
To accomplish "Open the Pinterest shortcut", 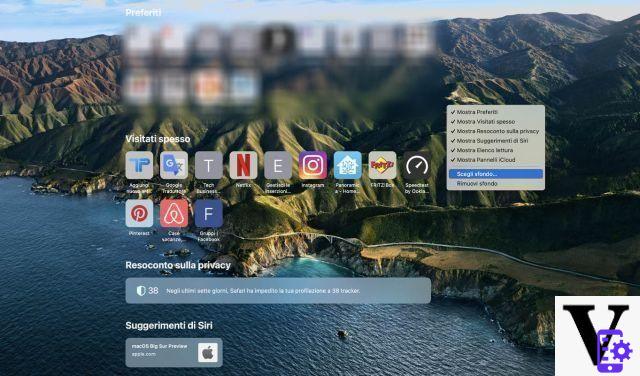I will tap(139, 213).
